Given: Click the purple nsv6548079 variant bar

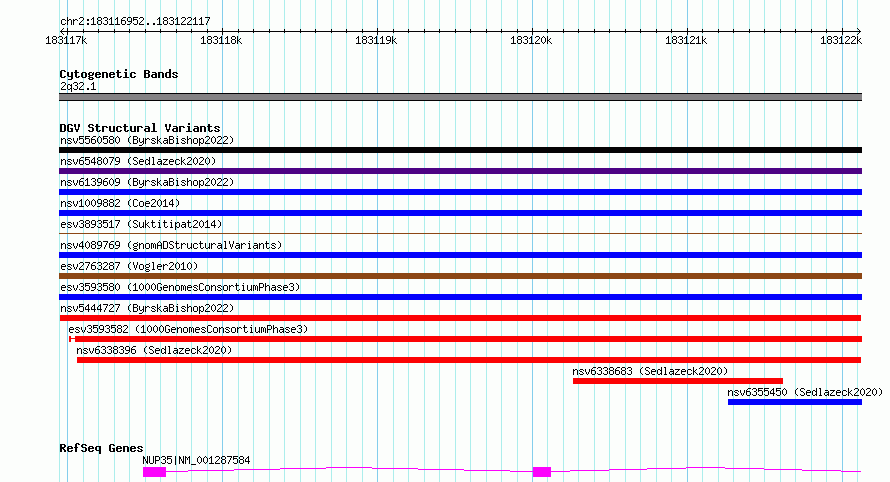Looking at the screenshot, I should (x=460, y=171).
